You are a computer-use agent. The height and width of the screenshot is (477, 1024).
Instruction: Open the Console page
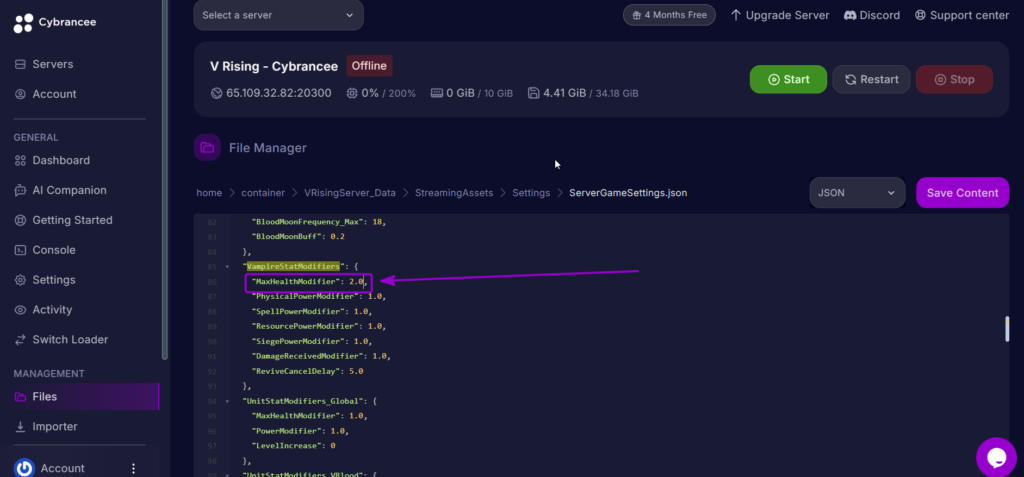tap(54, 250)
